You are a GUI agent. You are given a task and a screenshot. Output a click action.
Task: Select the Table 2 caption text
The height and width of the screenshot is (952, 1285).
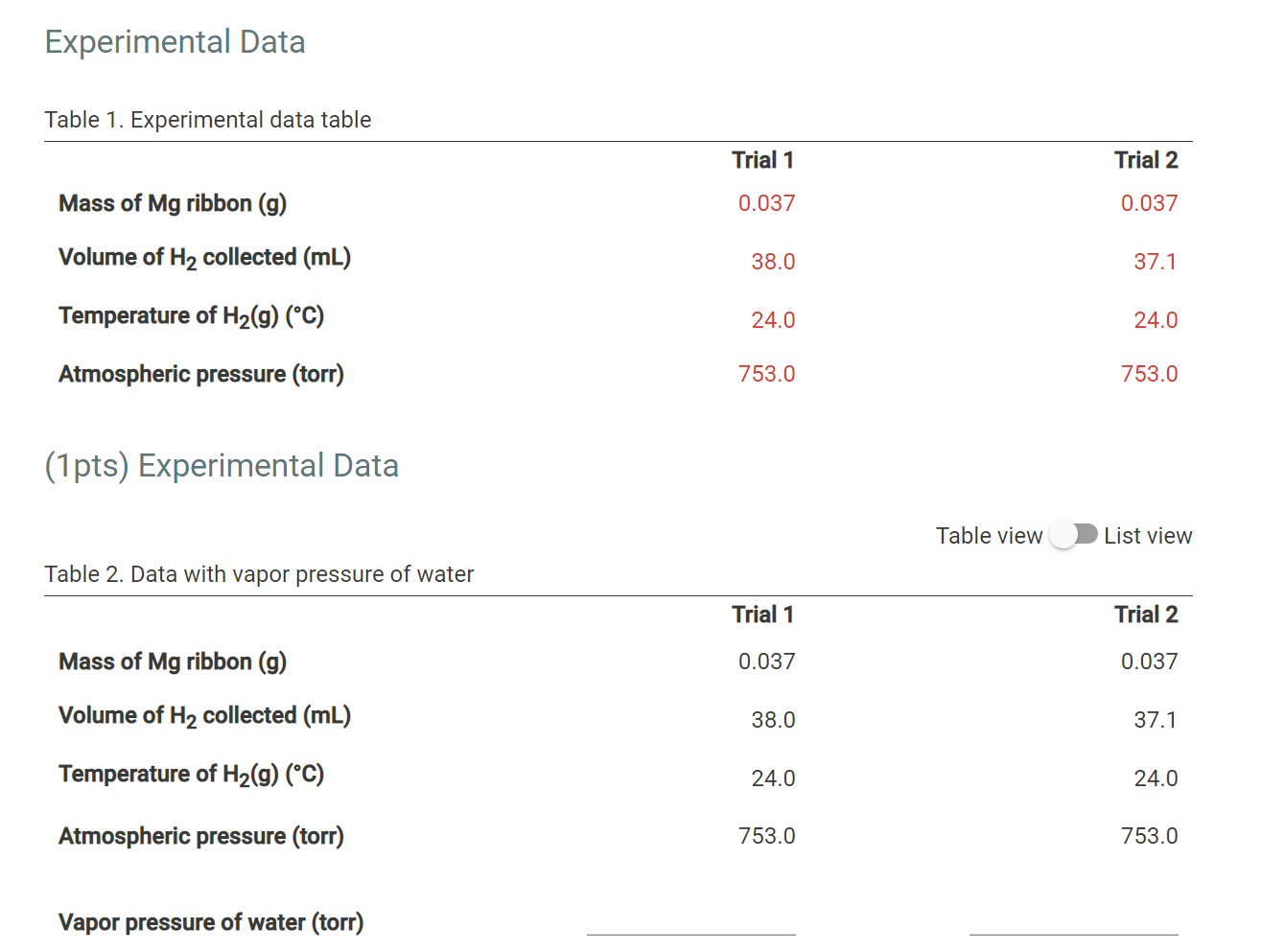pos(259,573)
